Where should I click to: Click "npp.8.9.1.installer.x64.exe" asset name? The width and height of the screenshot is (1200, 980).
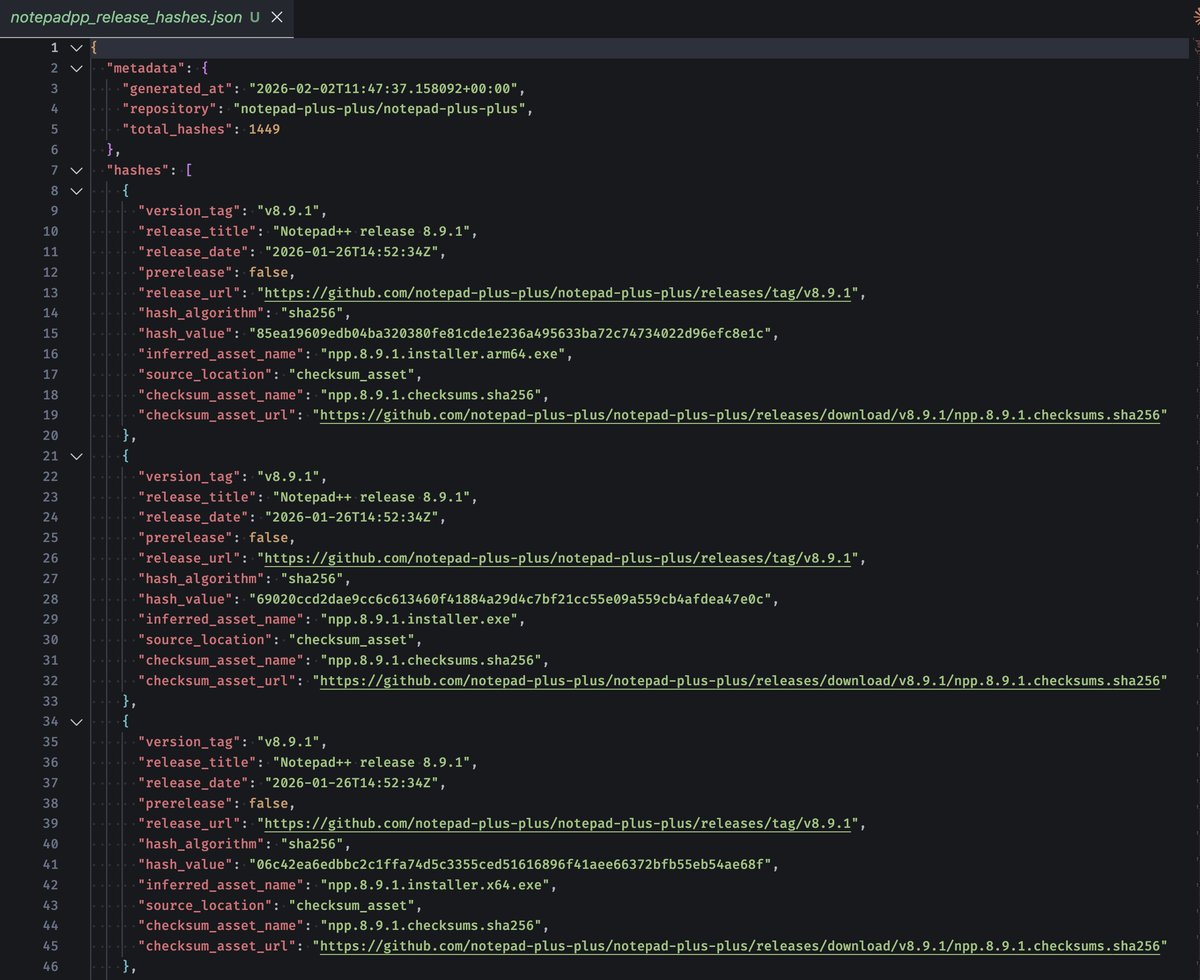point(437,885)
